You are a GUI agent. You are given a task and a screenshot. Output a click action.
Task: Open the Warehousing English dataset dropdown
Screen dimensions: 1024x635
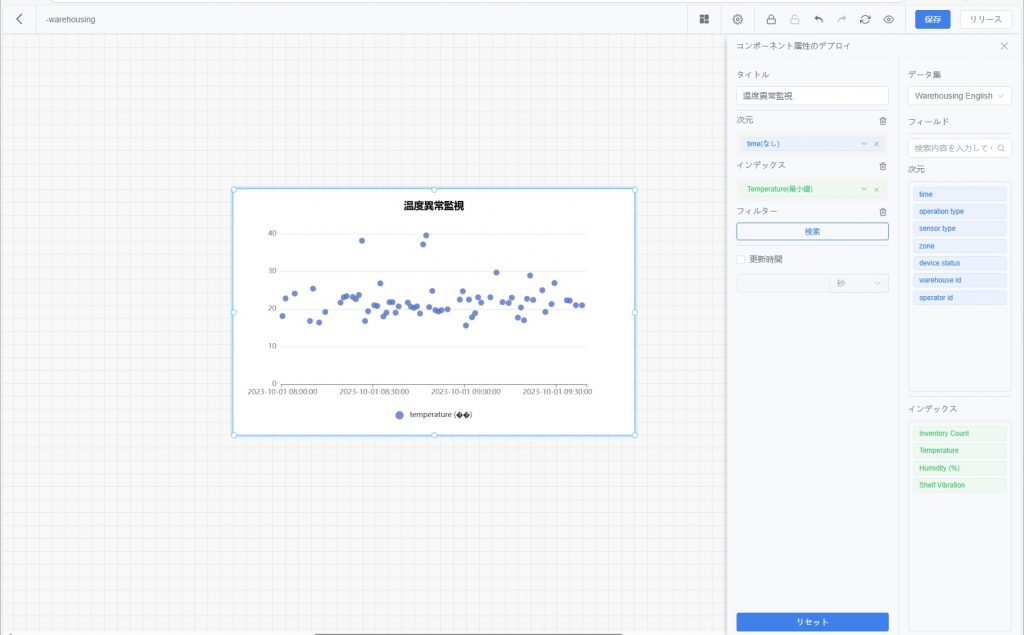point(960,96)
